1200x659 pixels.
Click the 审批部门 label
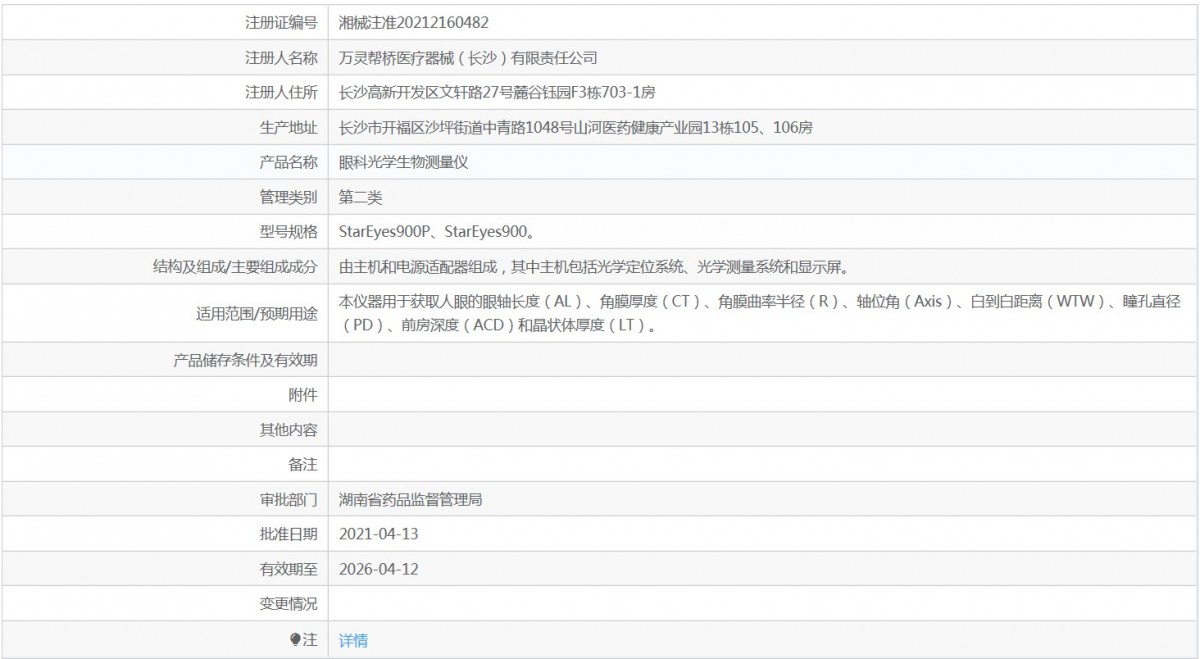click(288, 499)
